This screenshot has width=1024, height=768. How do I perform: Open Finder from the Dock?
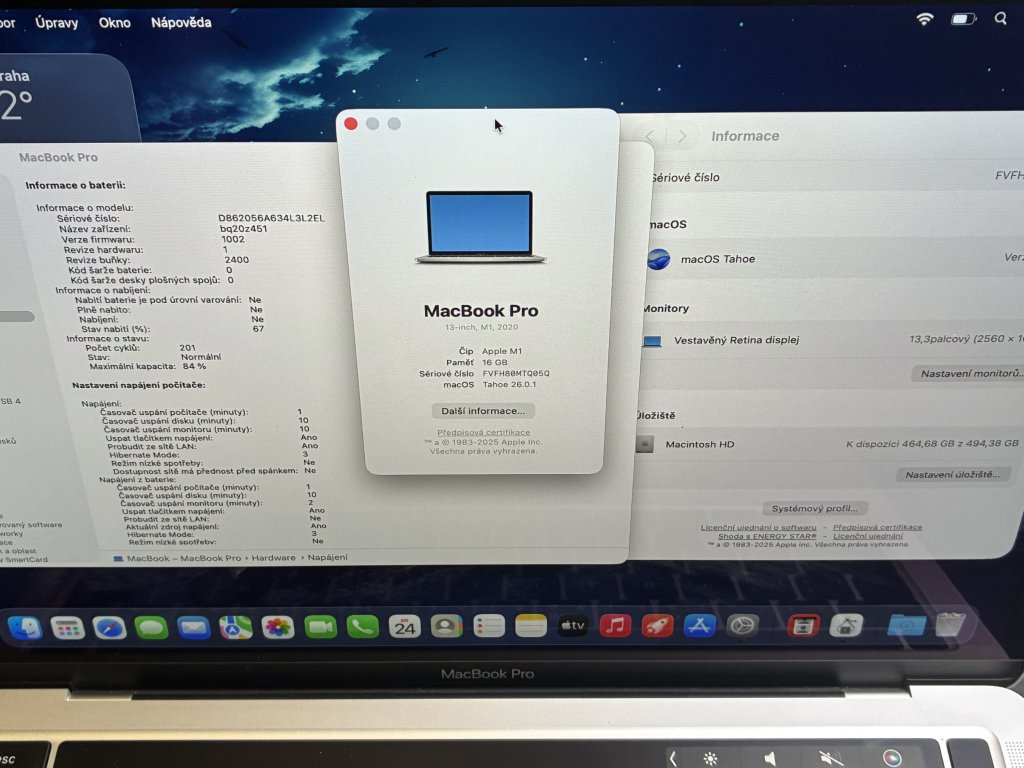point(24,627)
